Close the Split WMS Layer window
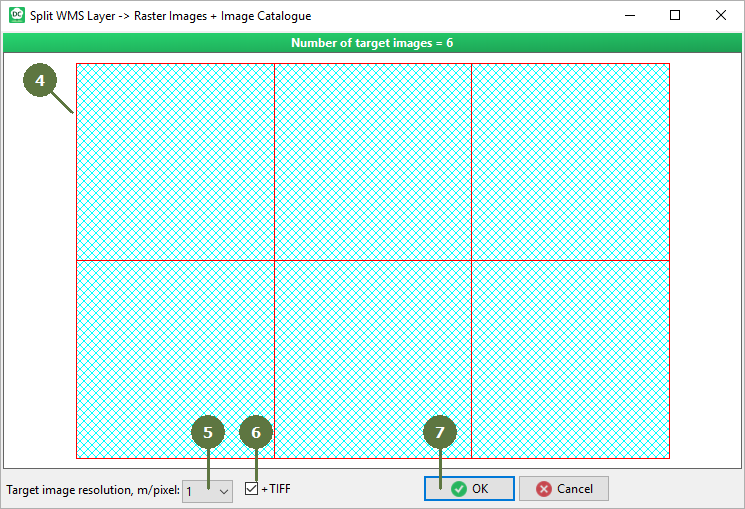The width and height of the screenshot is (745, 509). tap(721, 16)
